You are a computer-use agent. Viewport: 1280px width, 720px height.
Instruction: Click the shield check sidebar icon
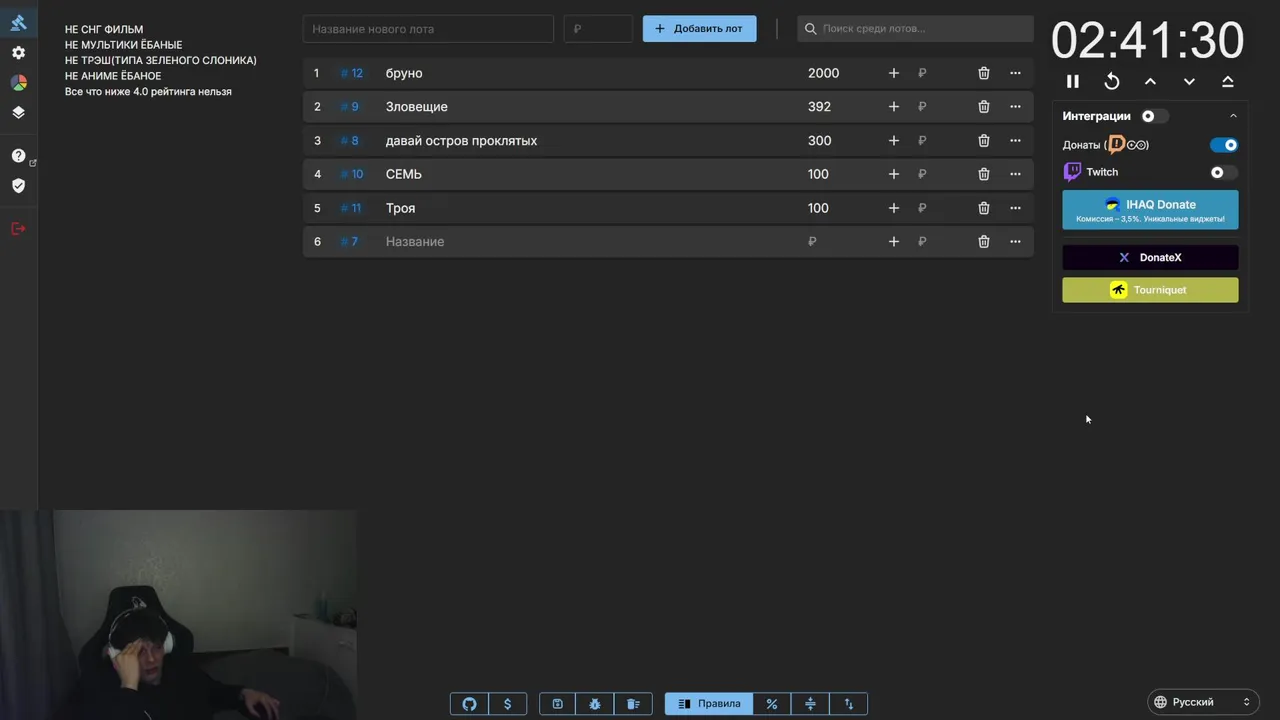pos(18,185)
